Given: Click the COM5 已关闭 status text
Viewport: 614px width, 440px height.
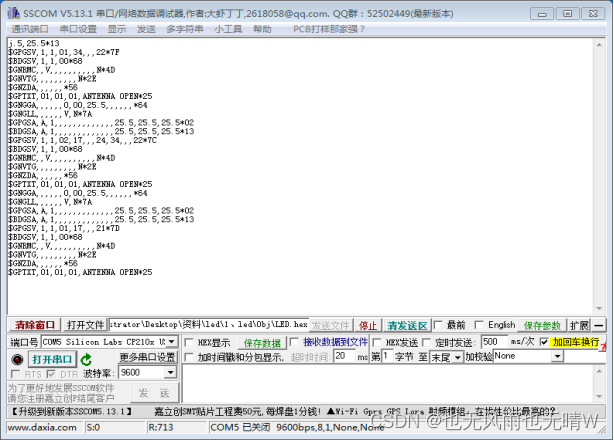Looking at the screenshot, I should tap(240, 427).
